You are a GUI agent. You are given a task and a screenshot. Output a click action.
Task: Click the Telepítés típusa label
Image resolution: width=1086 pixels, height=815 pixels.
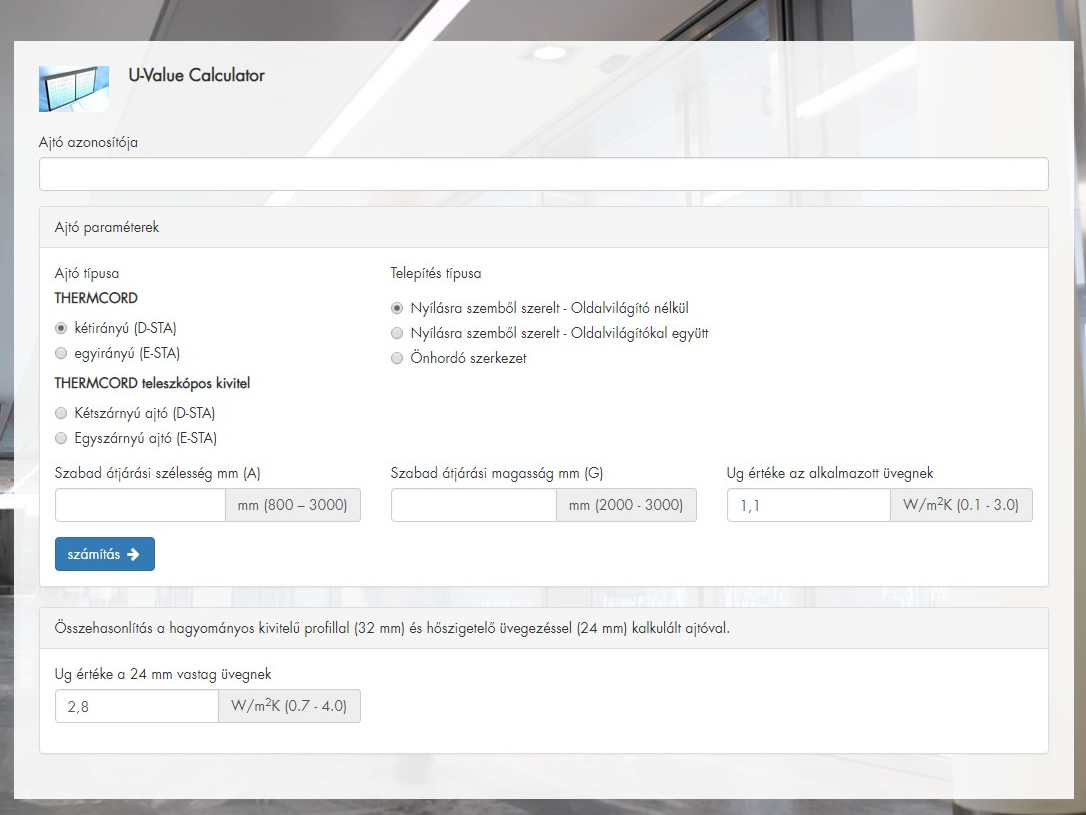[x=436, y=273]
